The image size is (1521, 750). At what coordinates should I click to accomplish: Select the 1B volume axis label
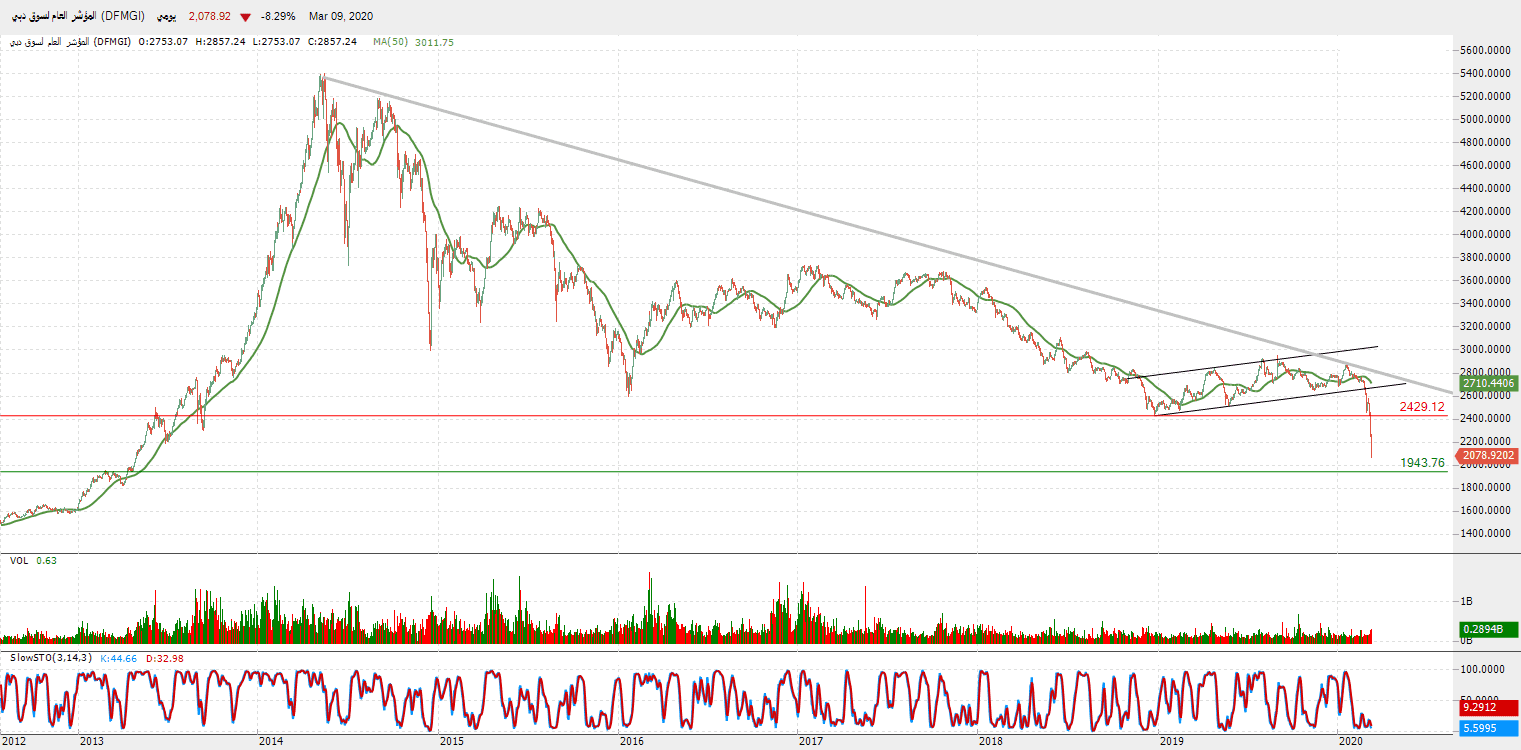click(x=1469, y=601)
